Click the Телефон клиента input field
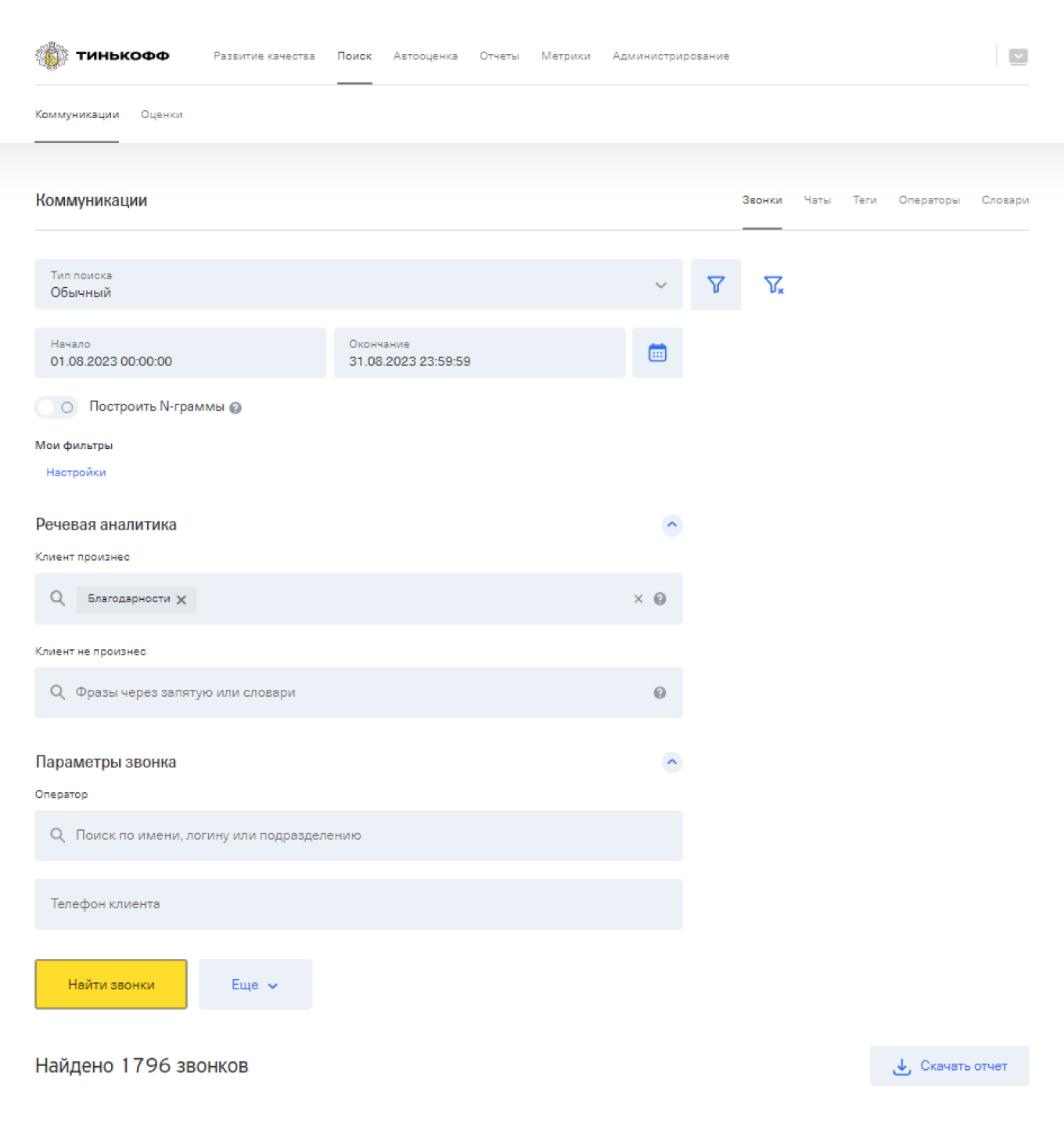Viewport: 1064px width, 1138px height. click(x=358, y=904)
